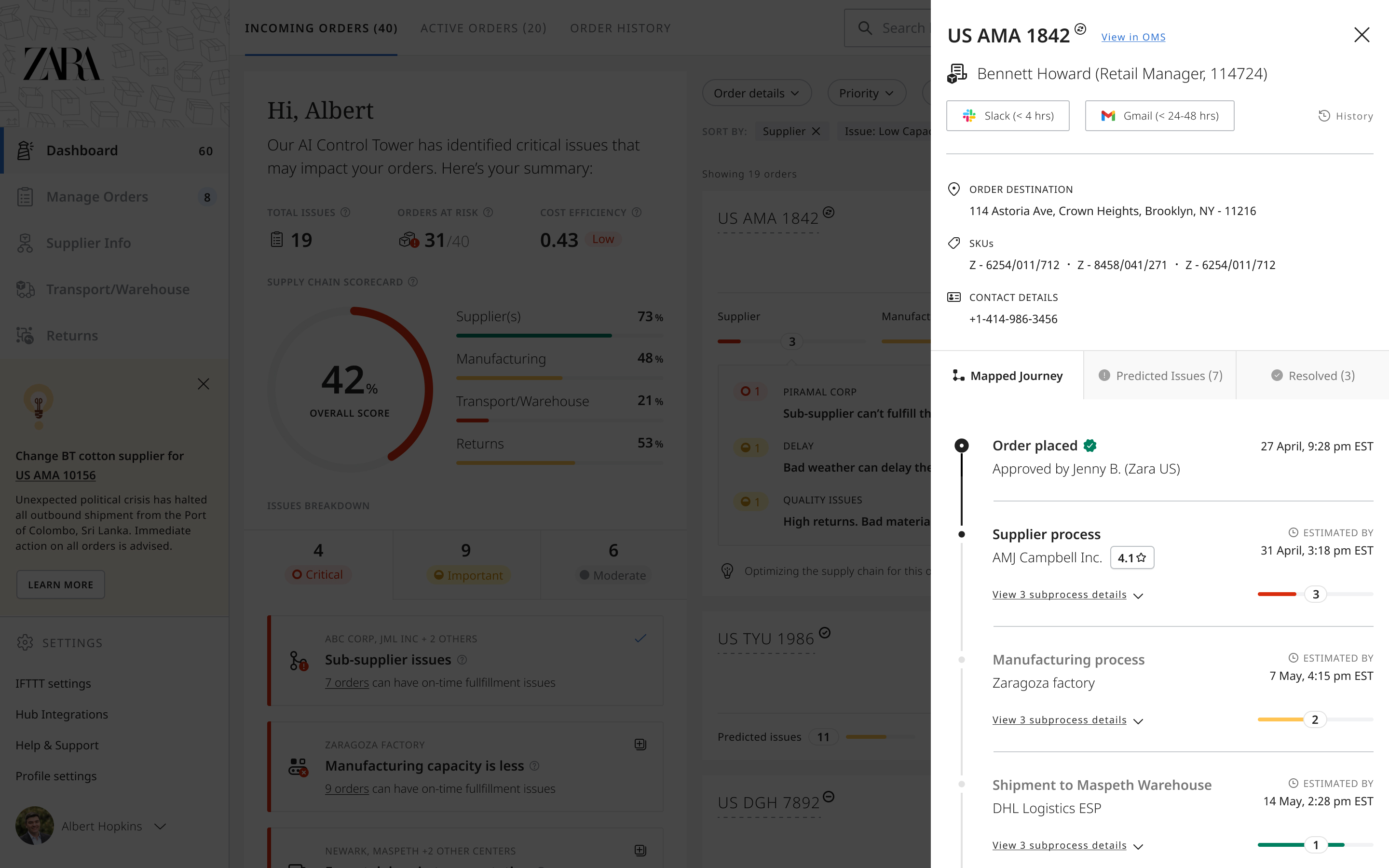The image size is (1389, 868).
Task: Click the Returns icon in sidebar
Action: pyautogui.click(x=25, y=335)
